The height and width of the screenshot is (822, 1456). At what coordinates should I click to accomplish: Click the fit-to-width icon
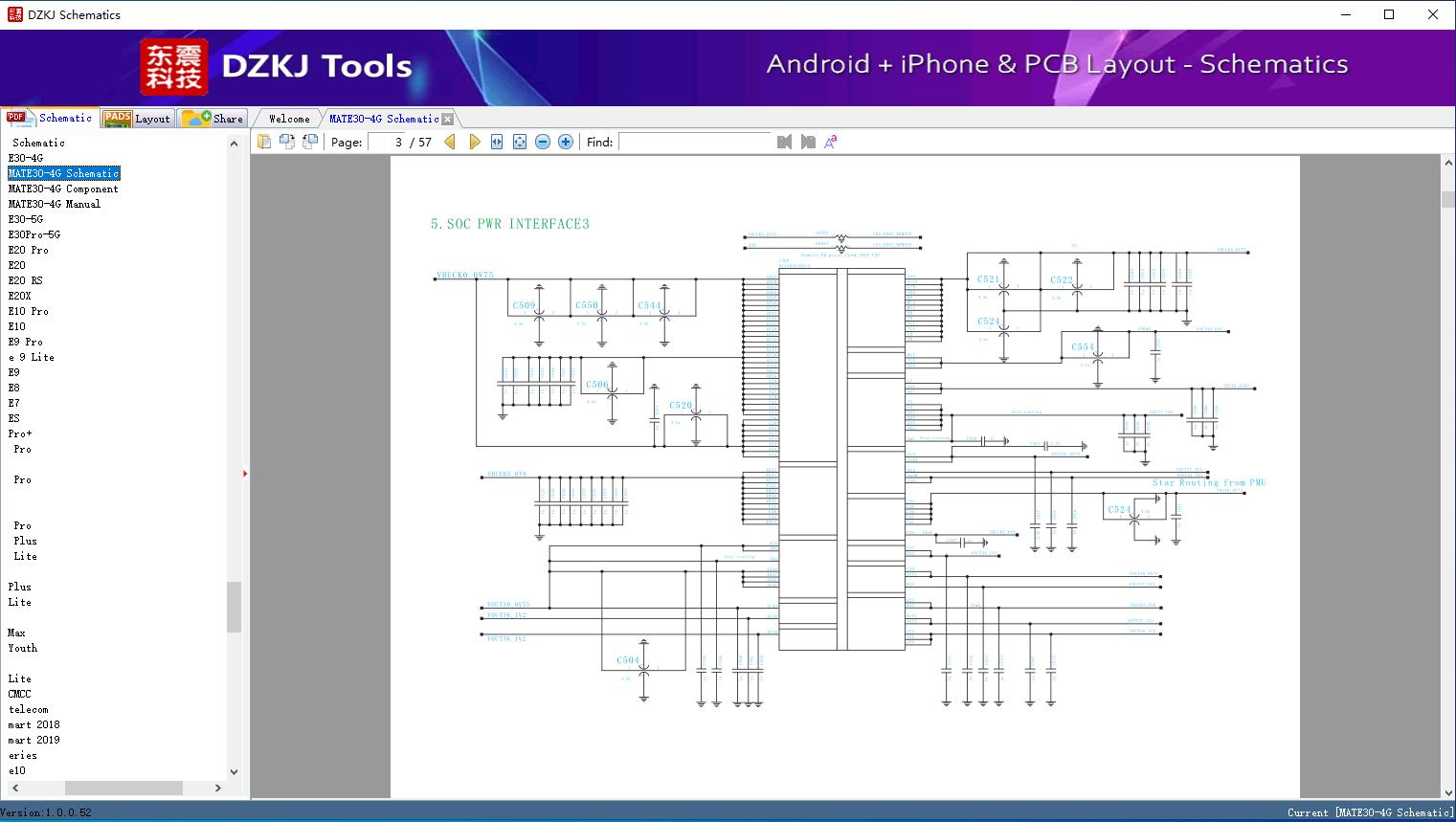click(x=497, y=142)
